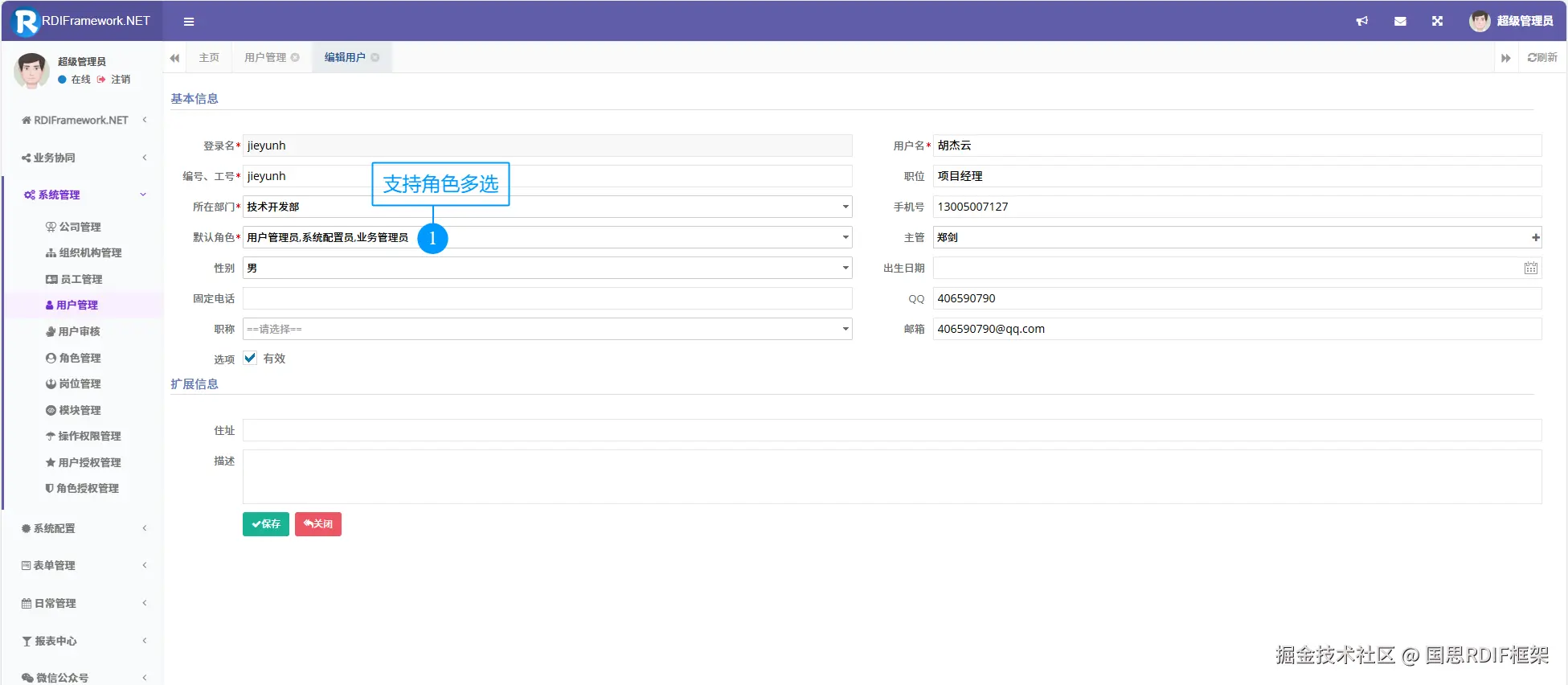Close the 编辑用户 tab
1568x685 pixels.
tap(375, 57)
